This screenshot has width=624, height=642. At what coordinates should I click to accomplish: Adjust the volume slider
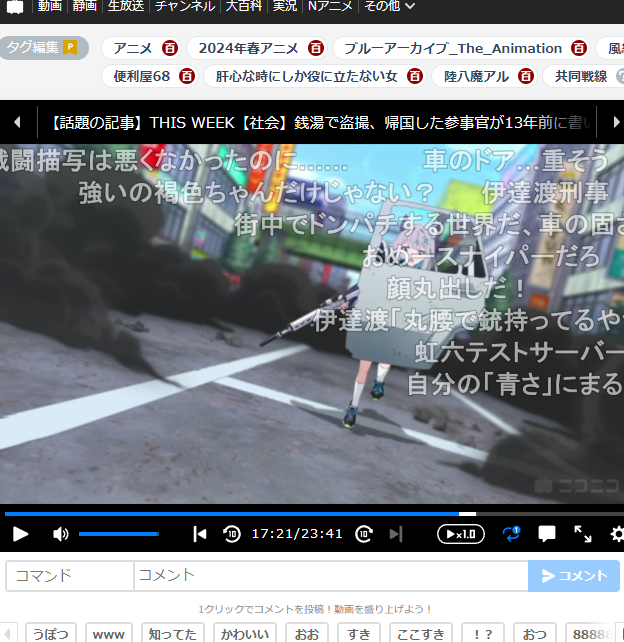pyautogui.click(x=119, y=534)
